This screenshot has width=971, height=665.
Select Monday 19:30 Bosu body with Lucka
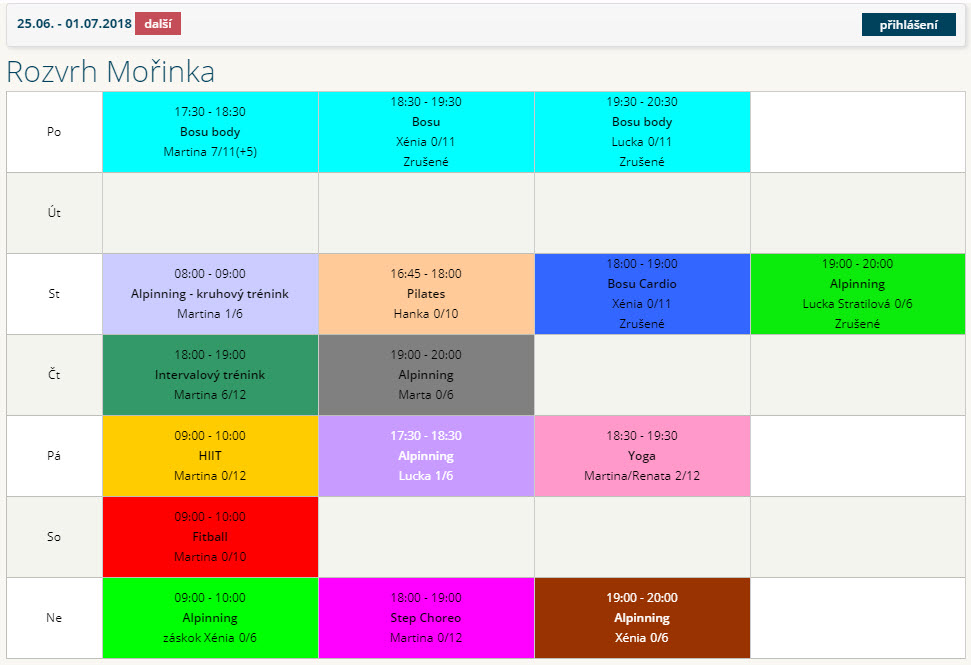tap(642, 132)
